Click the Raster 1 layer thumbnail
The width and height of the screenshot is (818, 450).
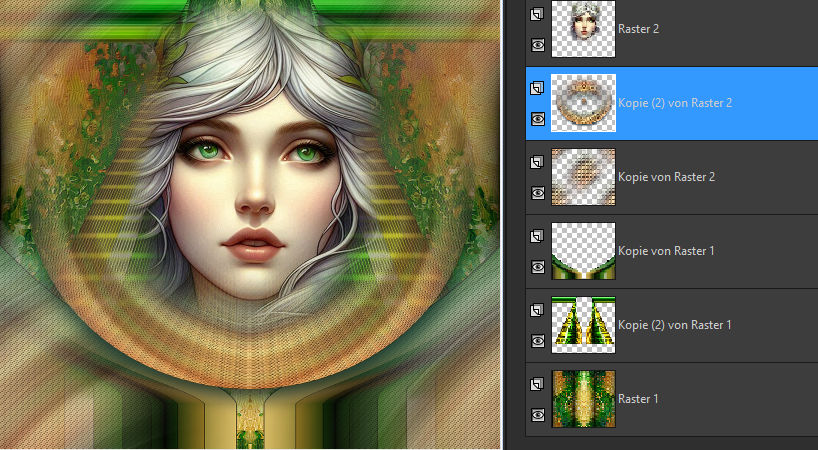(x=583, y=399)
